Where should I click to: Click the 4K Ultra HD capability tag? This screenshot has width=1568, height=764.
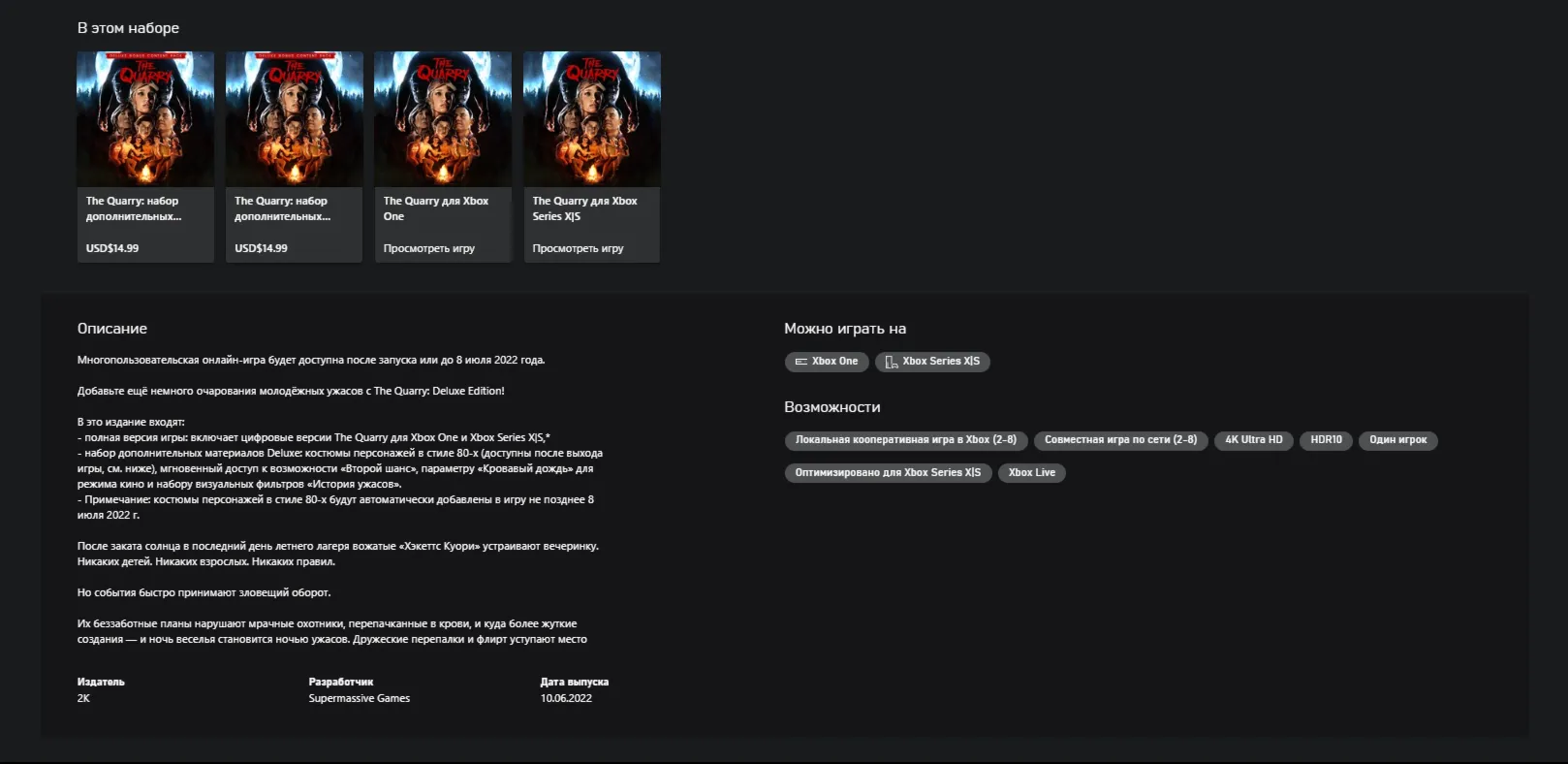[x=1253, y=440]
